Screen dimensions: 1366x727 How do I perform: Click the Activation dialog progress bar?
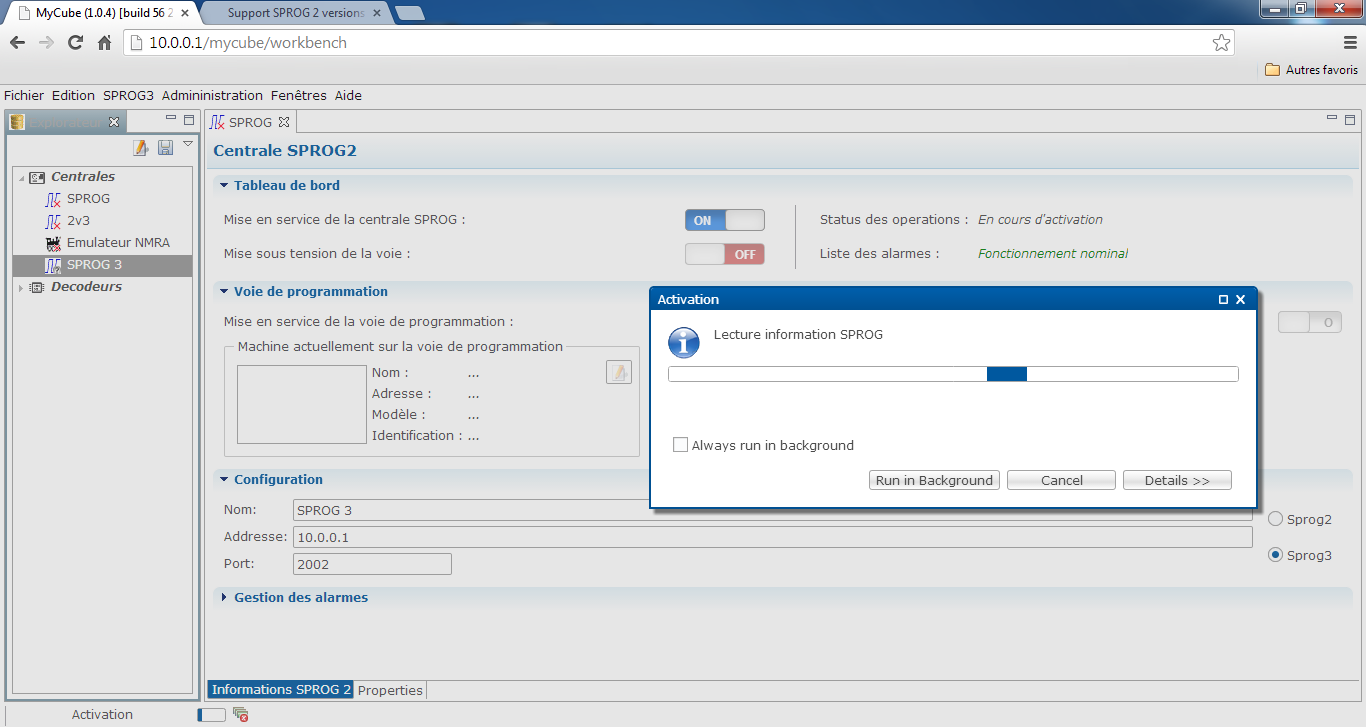pos(953,374)
